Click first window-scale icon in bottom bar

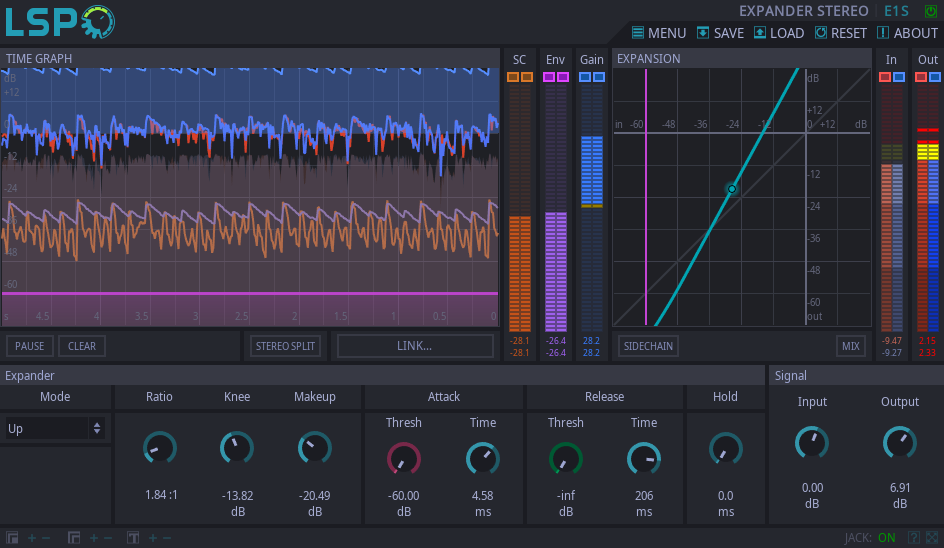tap(12, 538)
